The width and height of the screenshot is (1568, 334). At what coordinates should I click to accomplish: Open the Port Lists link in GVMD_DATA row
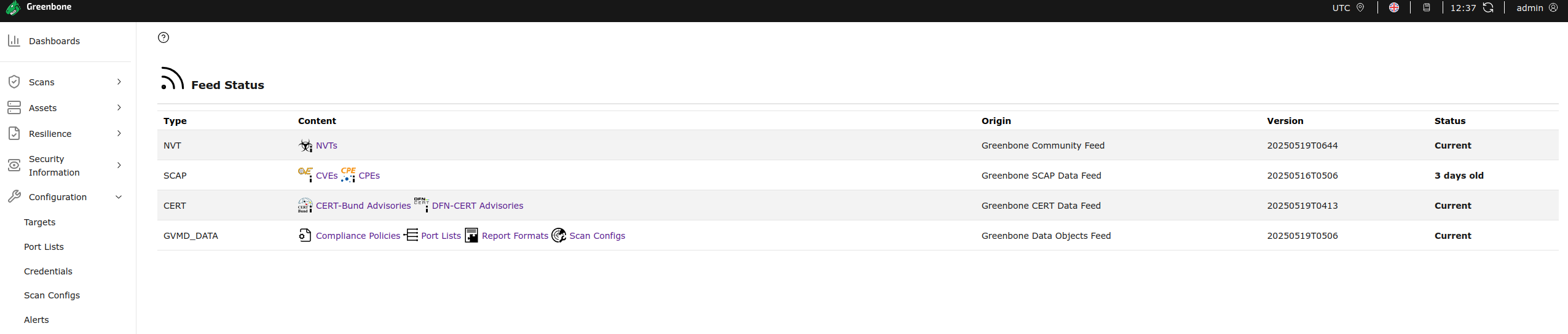[x=441, y=236]
